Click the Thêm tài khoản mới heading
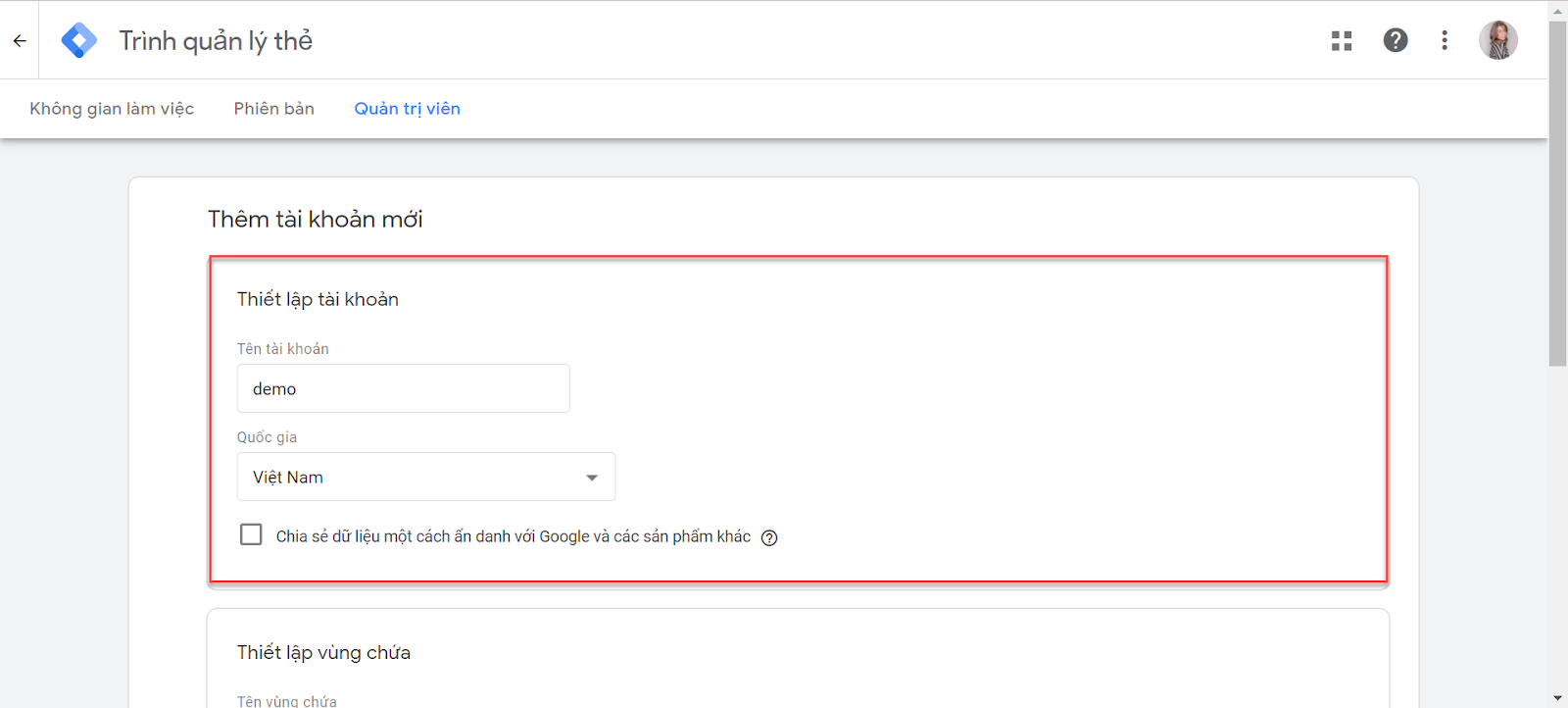The image size is (1568, 708). [315, 220]
